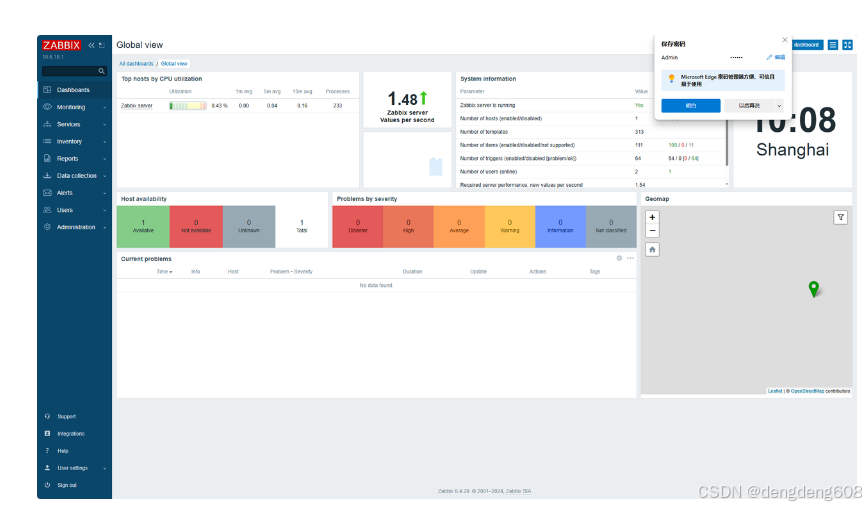Click the Reports document icon

click(47, 159)
